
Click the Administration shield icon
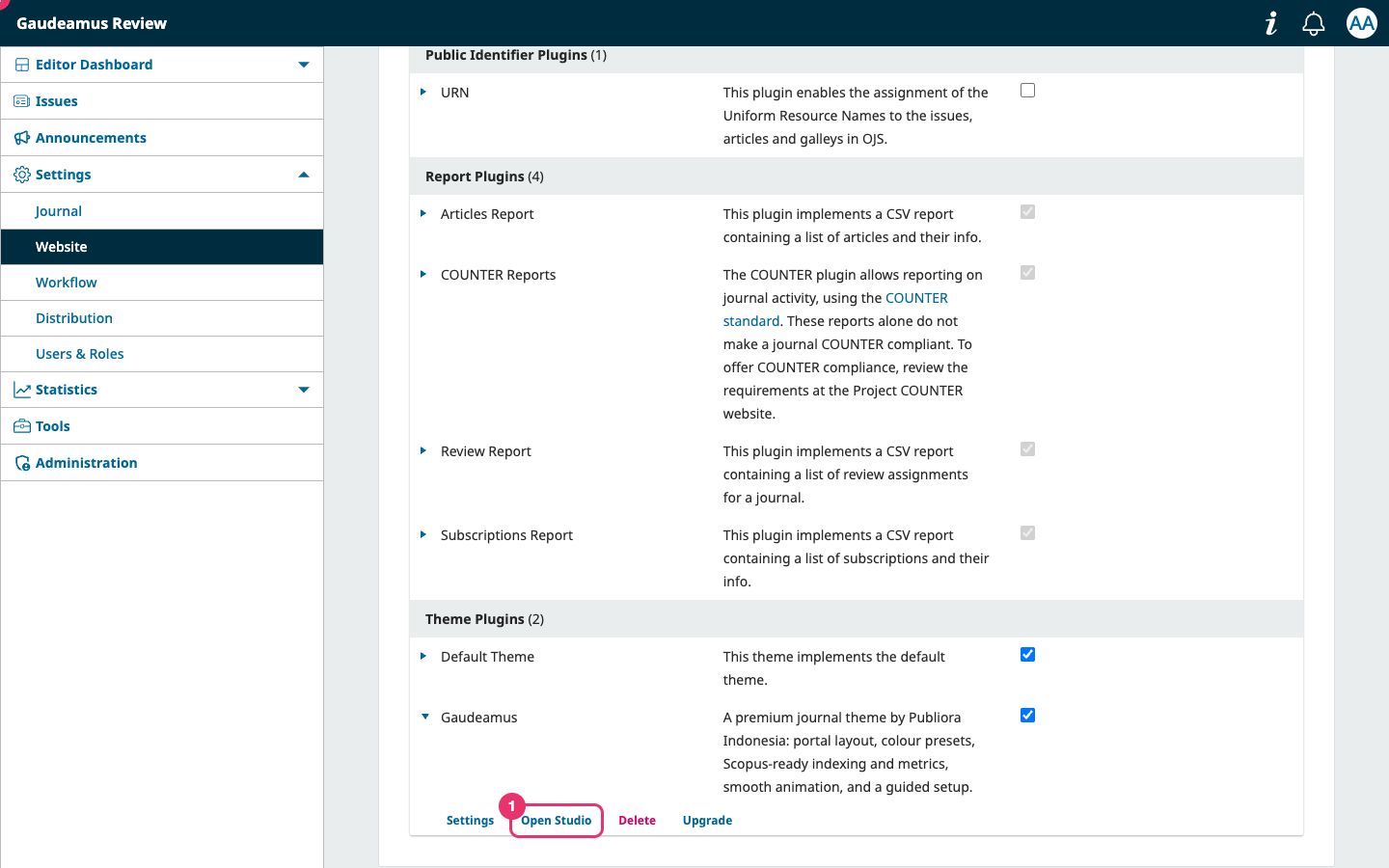[22, 463]
